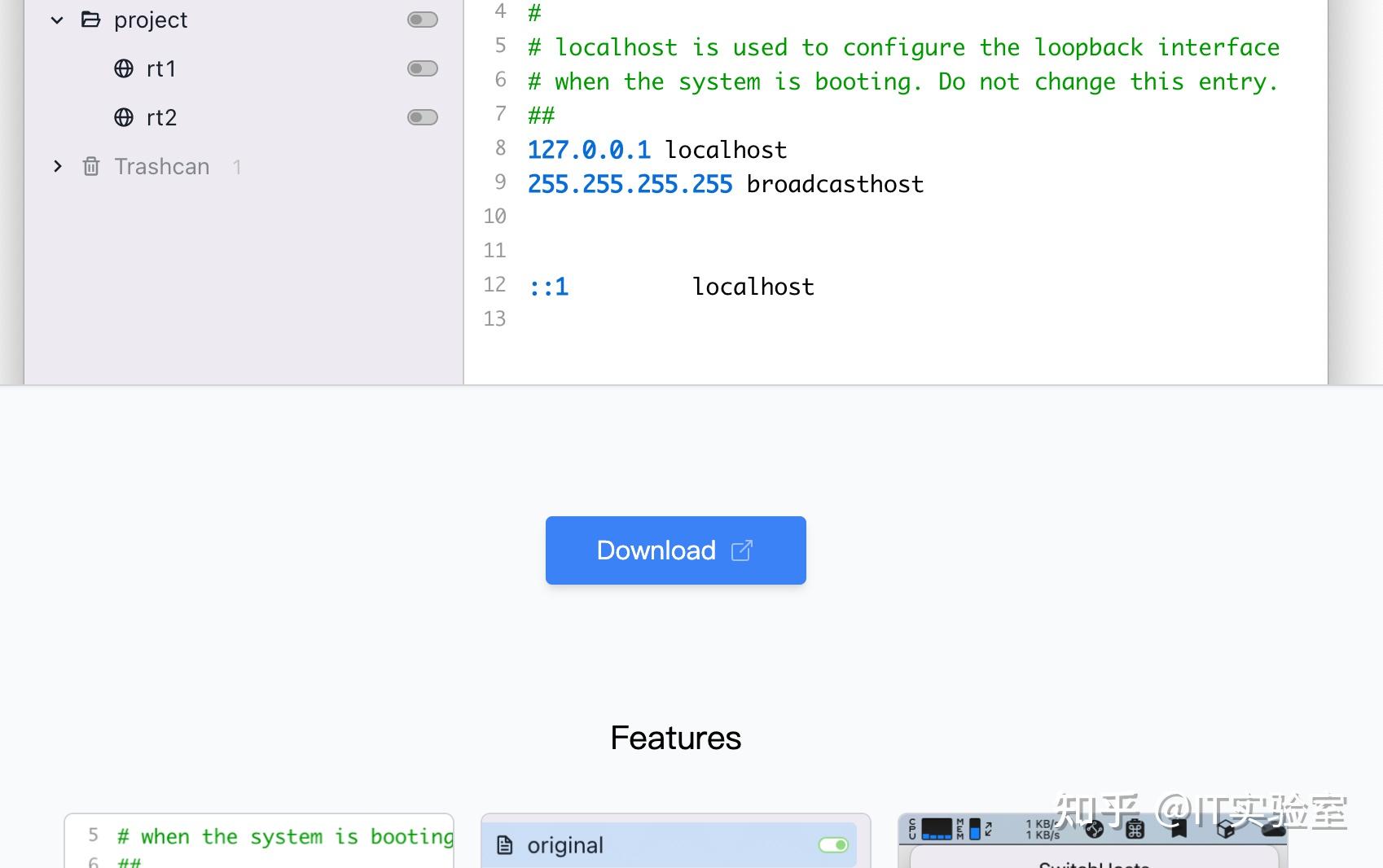
Task: Click the 1 KB/s network speed indicator
Action: click(1041, 830)
